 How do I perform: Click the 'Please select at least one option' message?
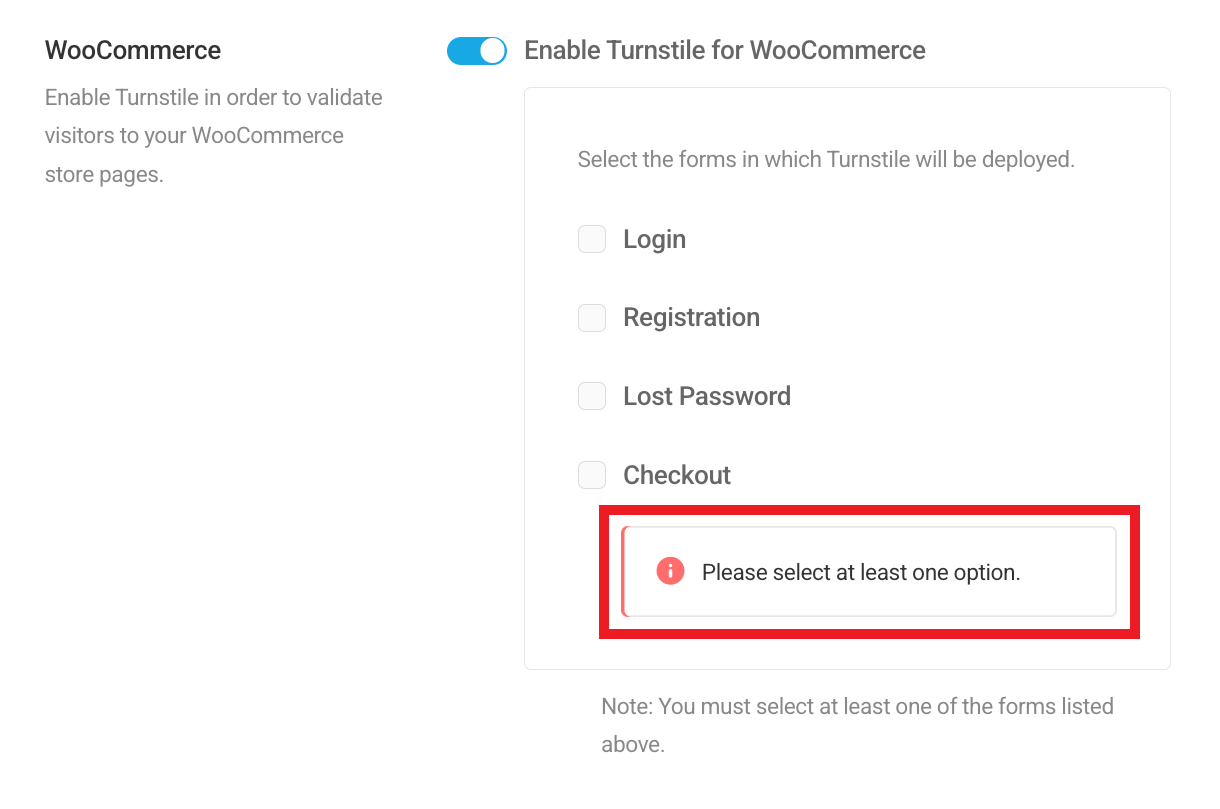point(861,571)
